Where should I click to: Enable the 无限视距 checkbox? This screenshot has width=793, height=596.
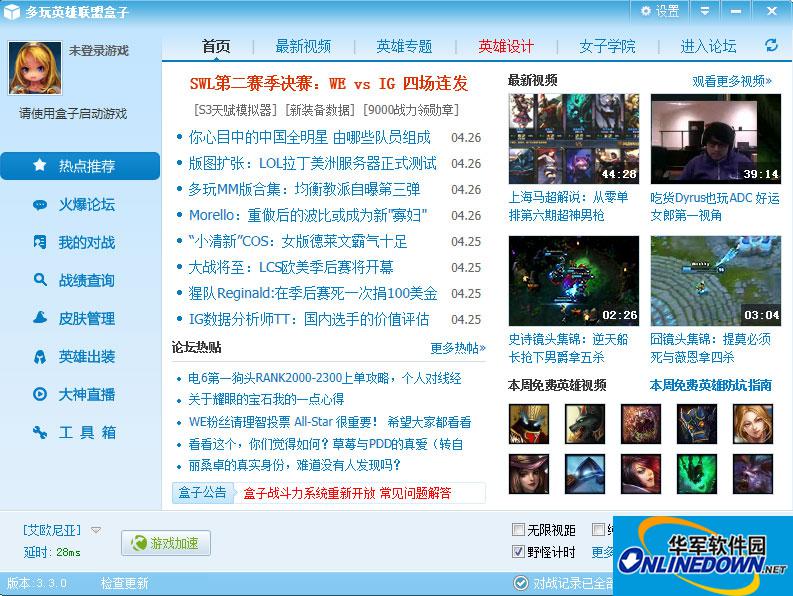[x=518, y=530]
